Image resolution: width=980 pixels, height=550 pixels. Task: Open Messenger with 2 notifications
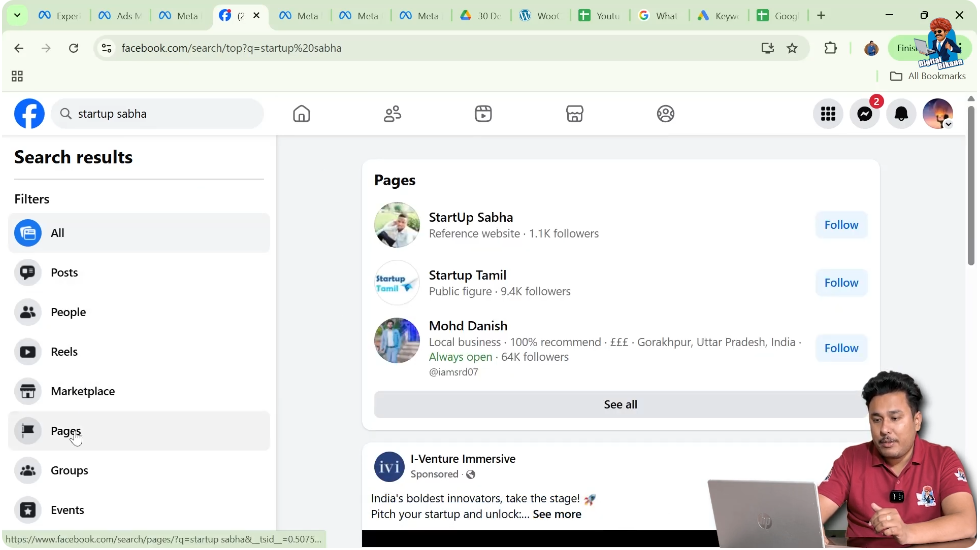865,114
